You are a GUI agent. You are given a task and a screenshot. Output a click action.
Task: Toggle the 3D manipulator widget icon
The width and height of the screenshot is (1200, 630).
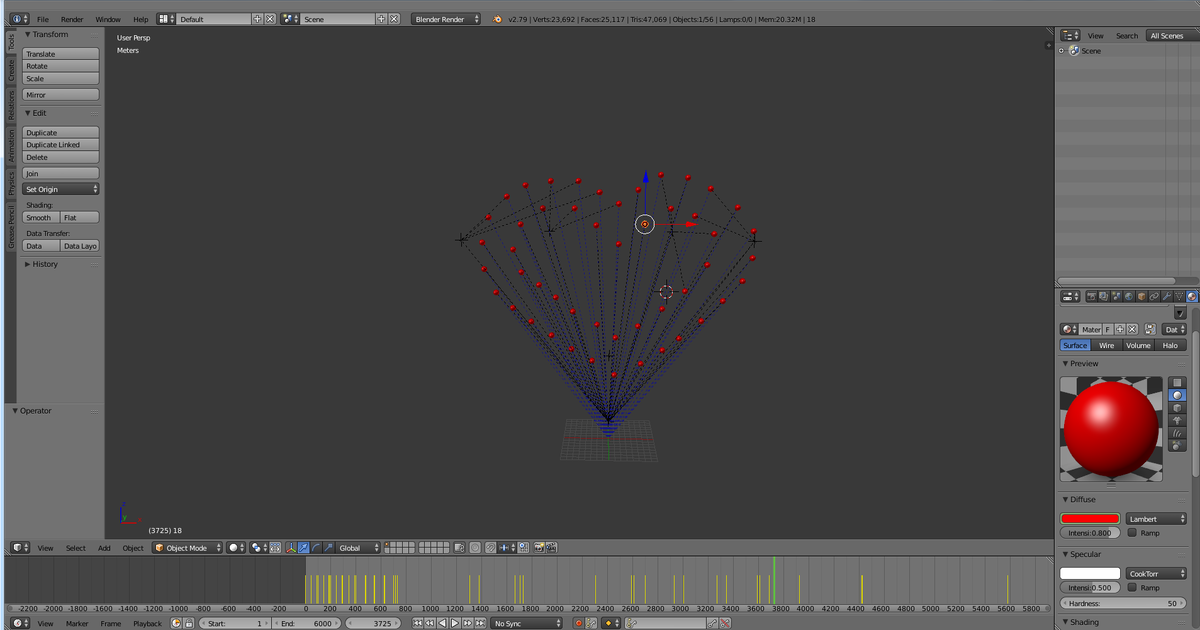click(x=291, y=548)
